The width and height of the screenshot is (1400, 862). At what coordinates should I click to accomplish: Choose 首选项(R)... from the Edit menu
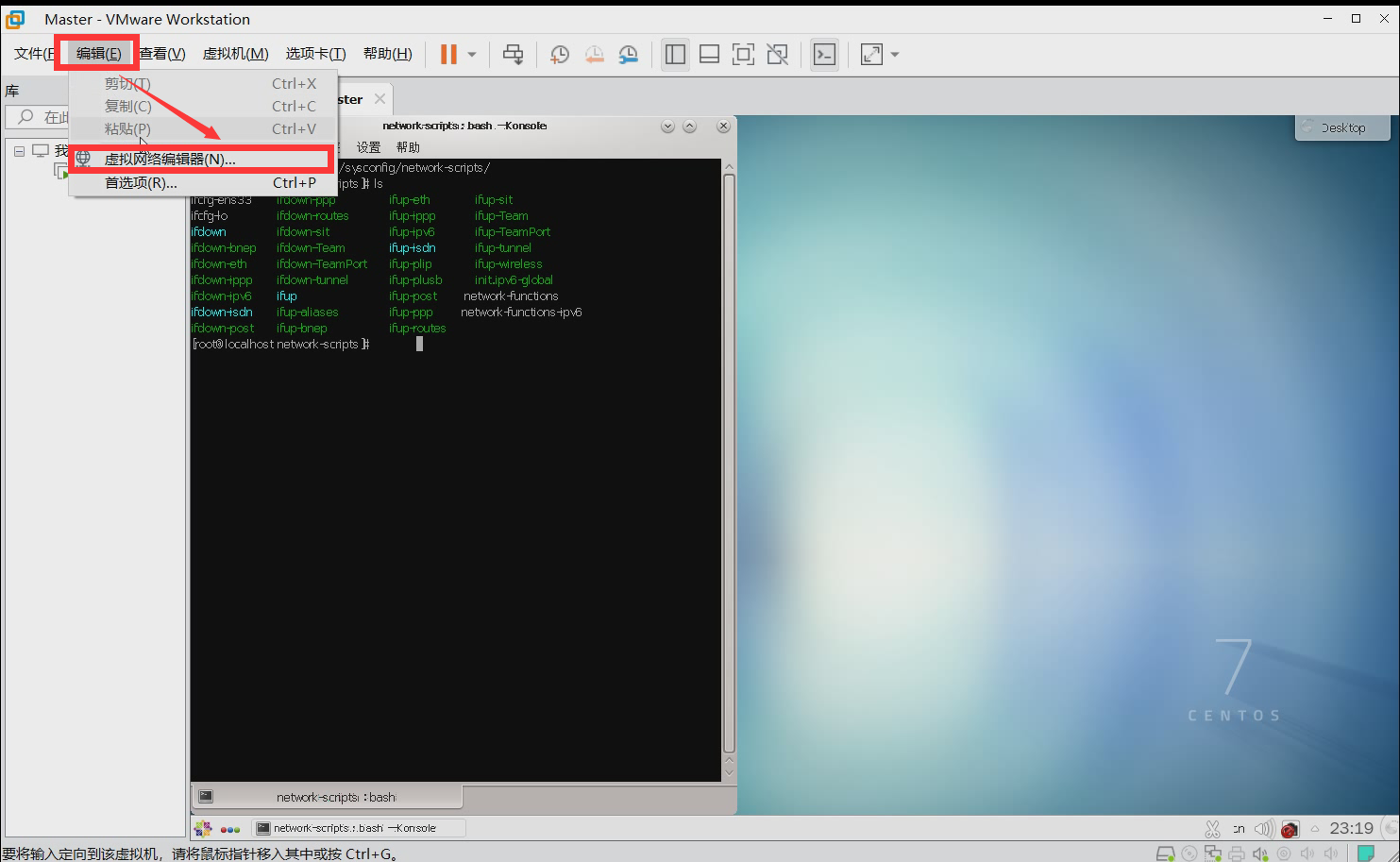(203, 182)
